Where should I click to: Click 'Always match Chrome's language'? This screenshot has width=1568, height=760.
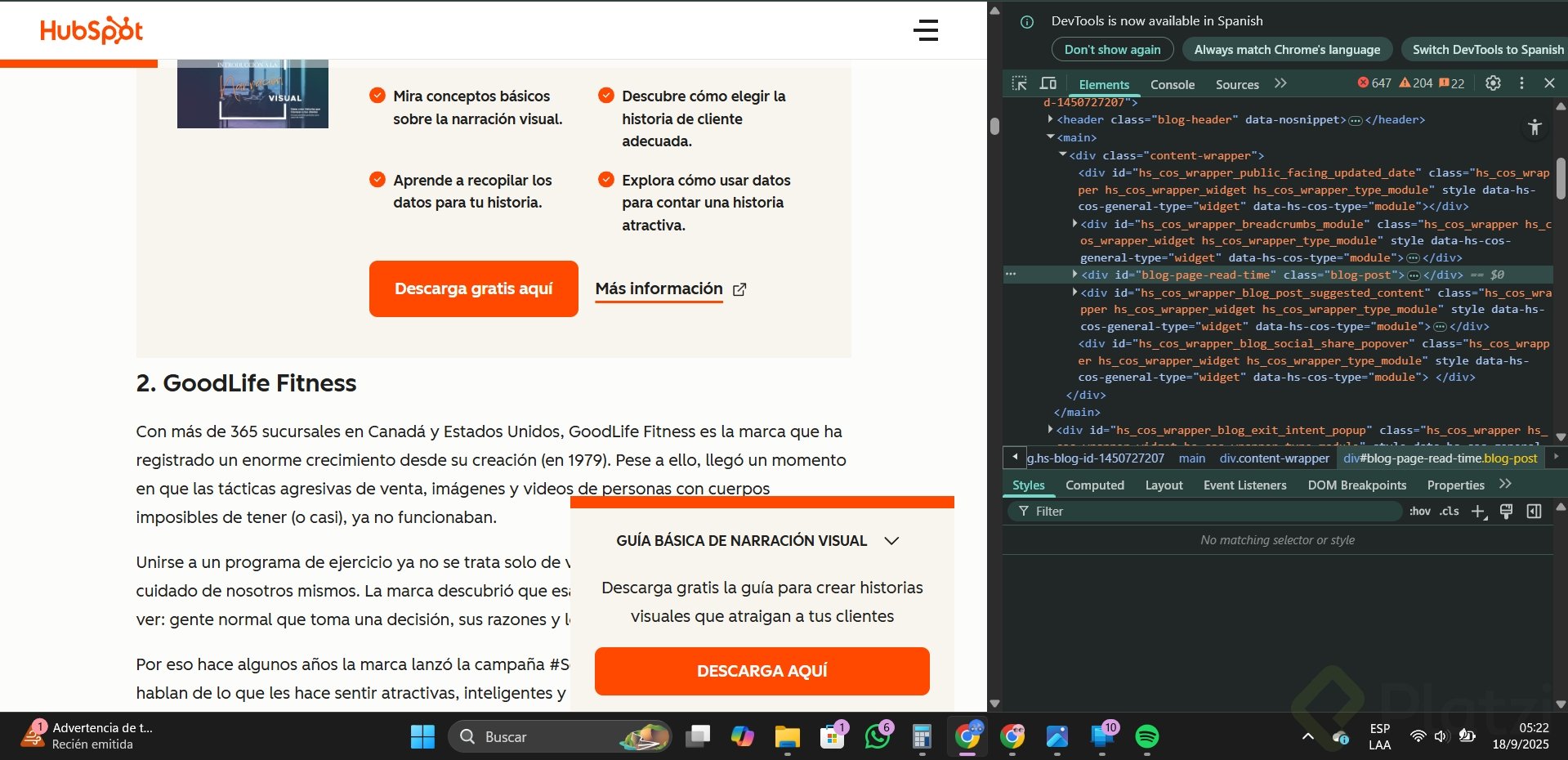tap(1287, 50)
